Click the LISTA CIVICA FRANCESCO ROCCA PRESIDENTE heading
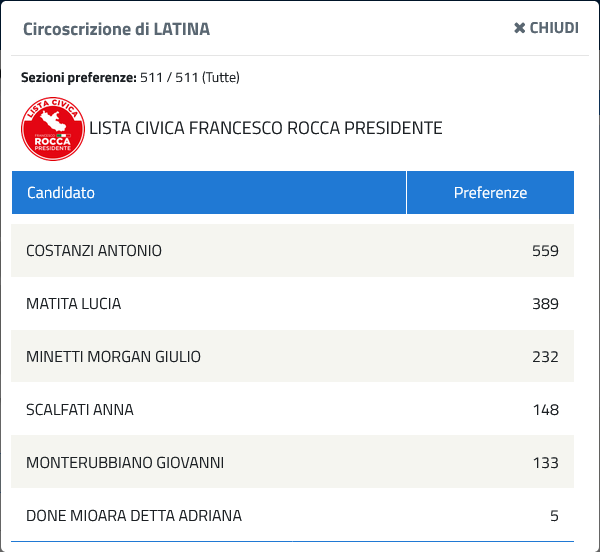 (266, 128)
